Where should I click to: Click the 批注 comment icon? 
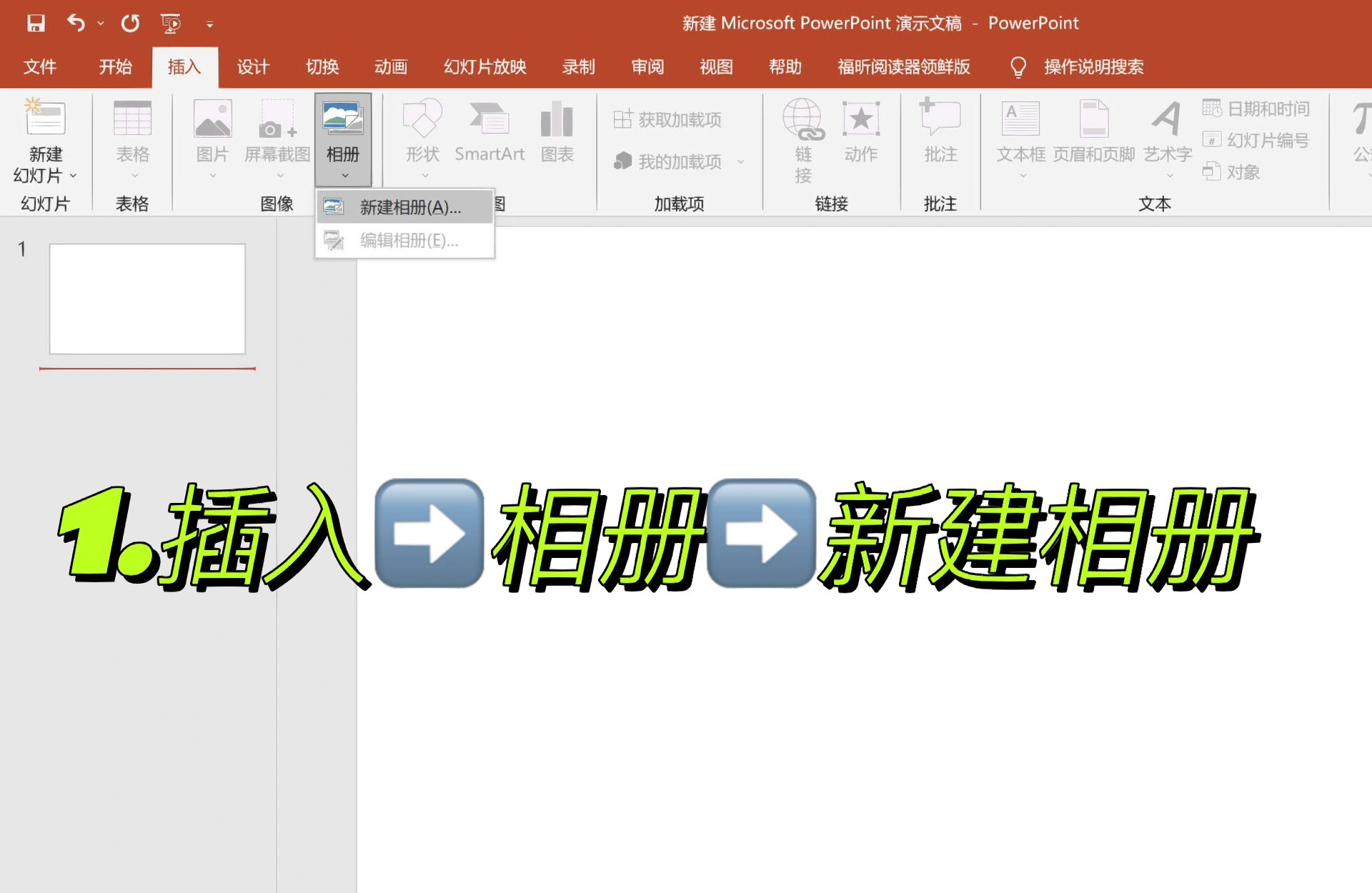point(940,118)
